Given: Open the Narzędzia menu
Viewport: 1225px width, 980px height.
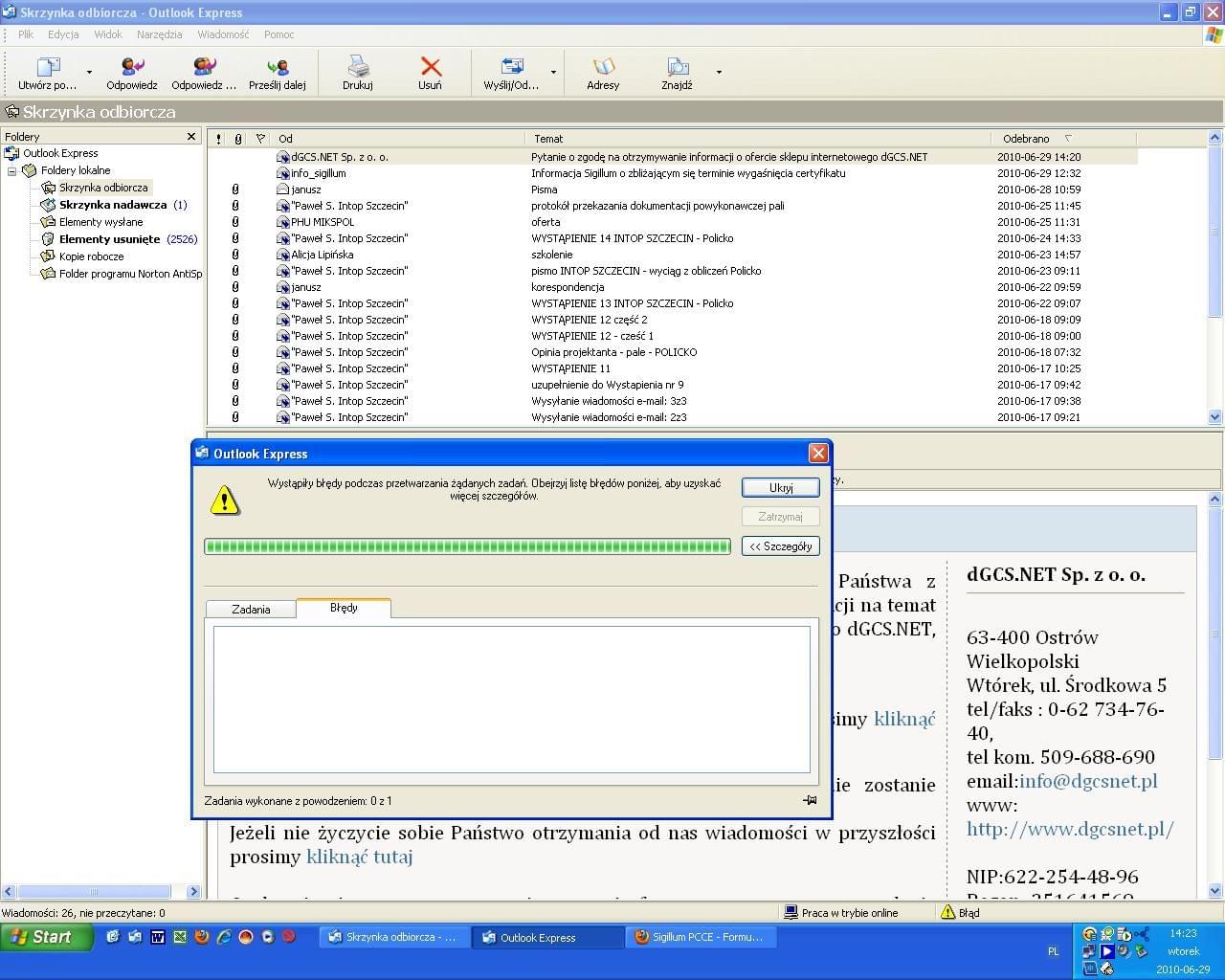Looking at the screenshot, I should 160,34.
